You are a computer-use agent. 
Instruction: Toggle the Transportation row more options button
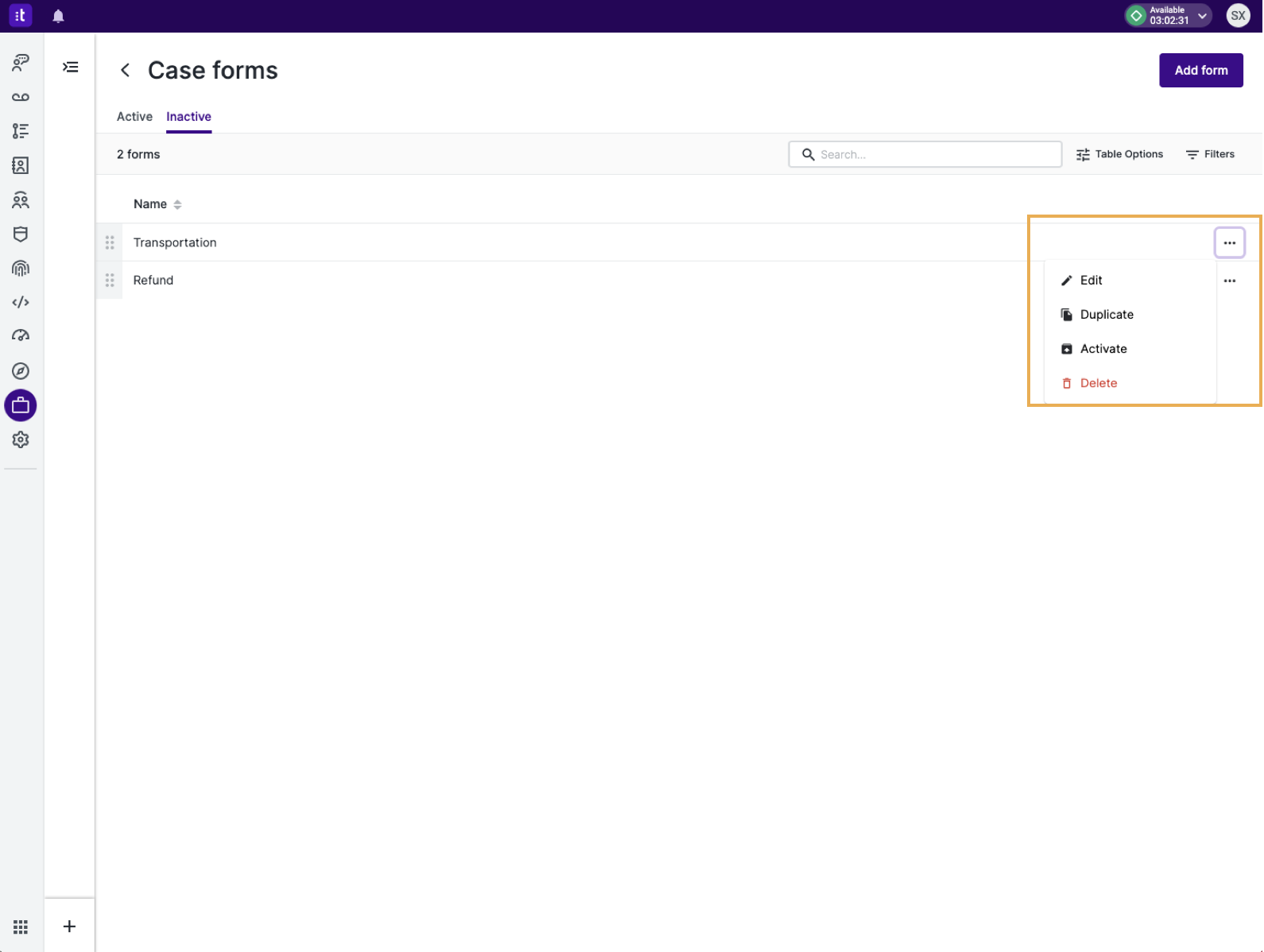[x=1230, y=243]
